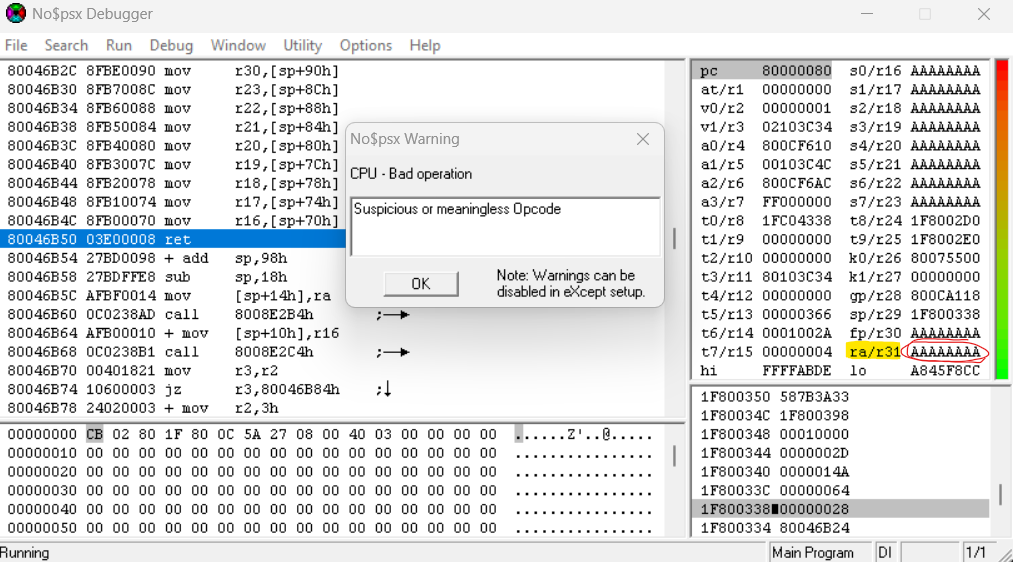Click the Suspicious or meaningless Opcode text box
Screen dimensions: 1013x562
505,225
